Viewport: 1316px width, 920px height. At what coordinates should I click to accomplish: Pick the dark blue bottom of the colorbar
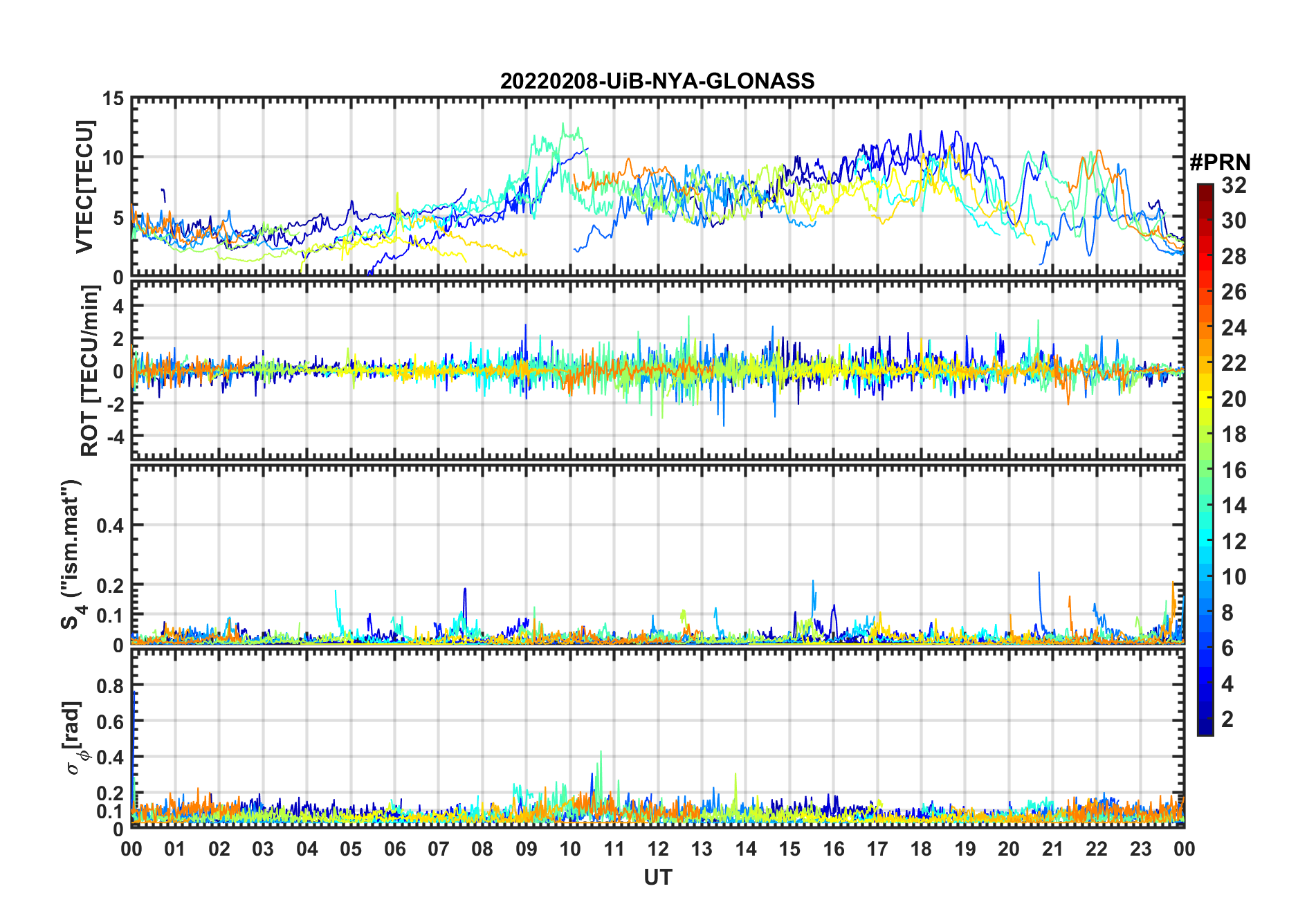point(1205,728)
